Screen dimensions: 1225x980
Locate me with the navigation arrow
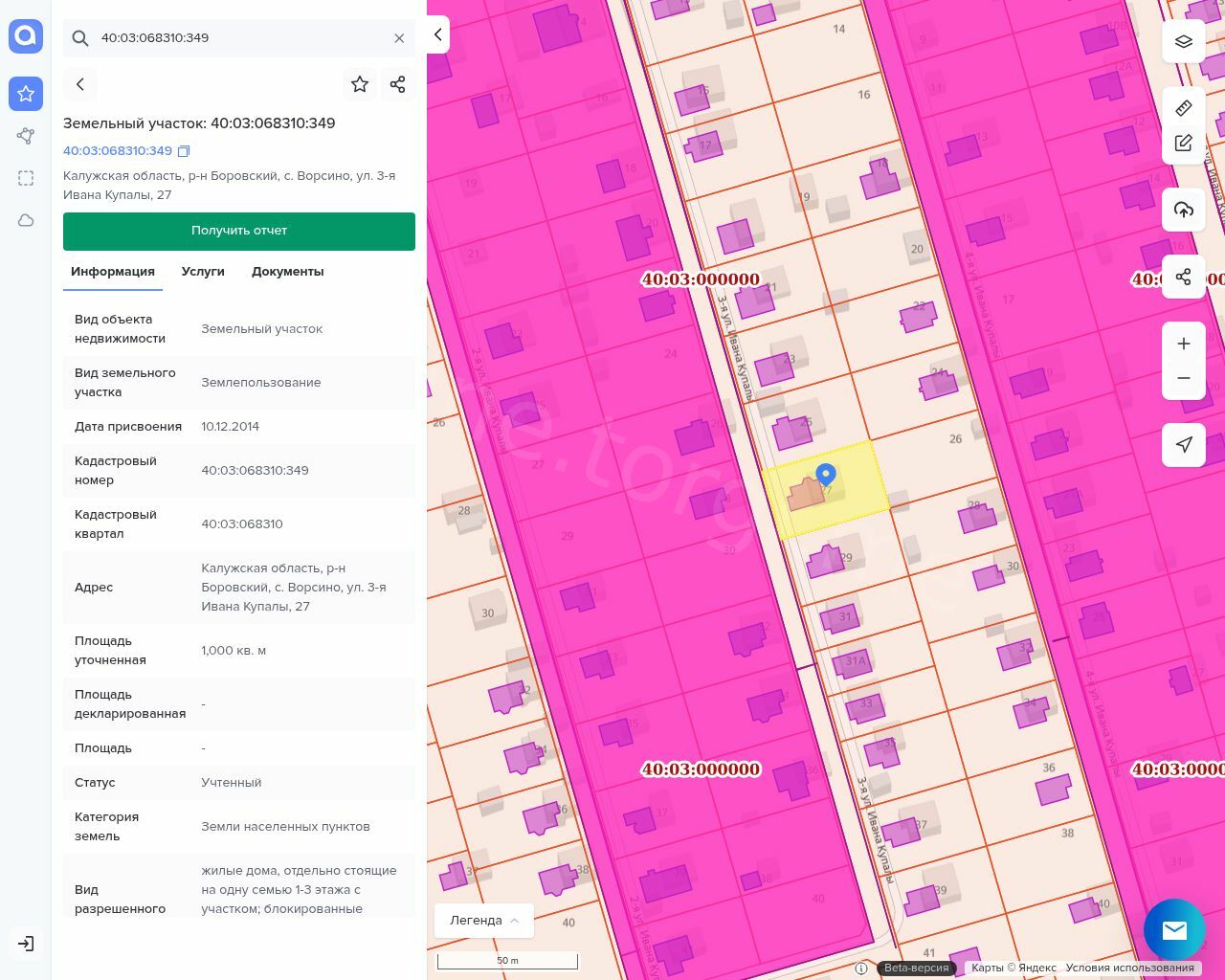coord(1184,445)
